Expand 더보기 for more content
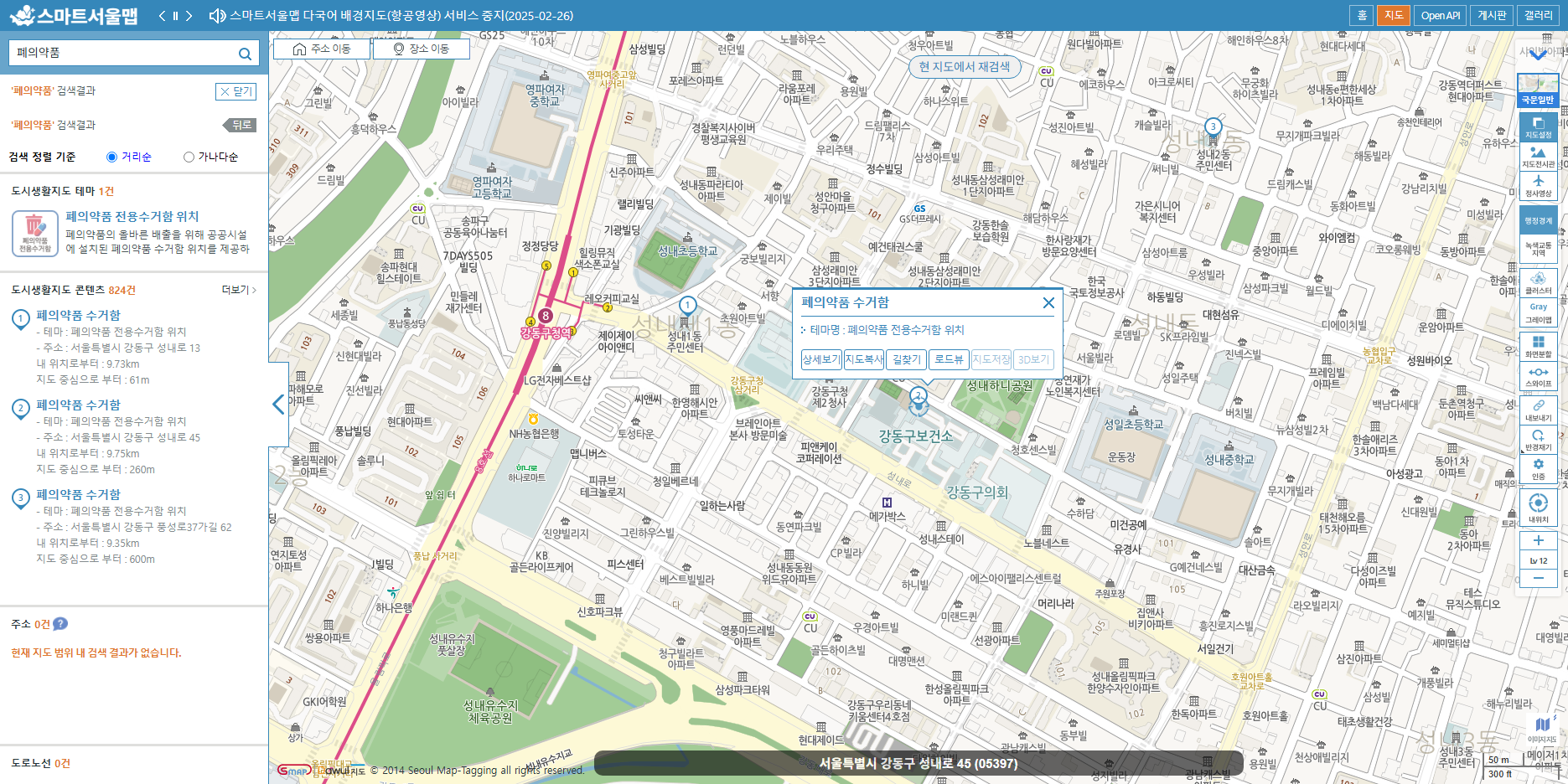Screen dimensions: 1568x784 (x=239, y=290)
